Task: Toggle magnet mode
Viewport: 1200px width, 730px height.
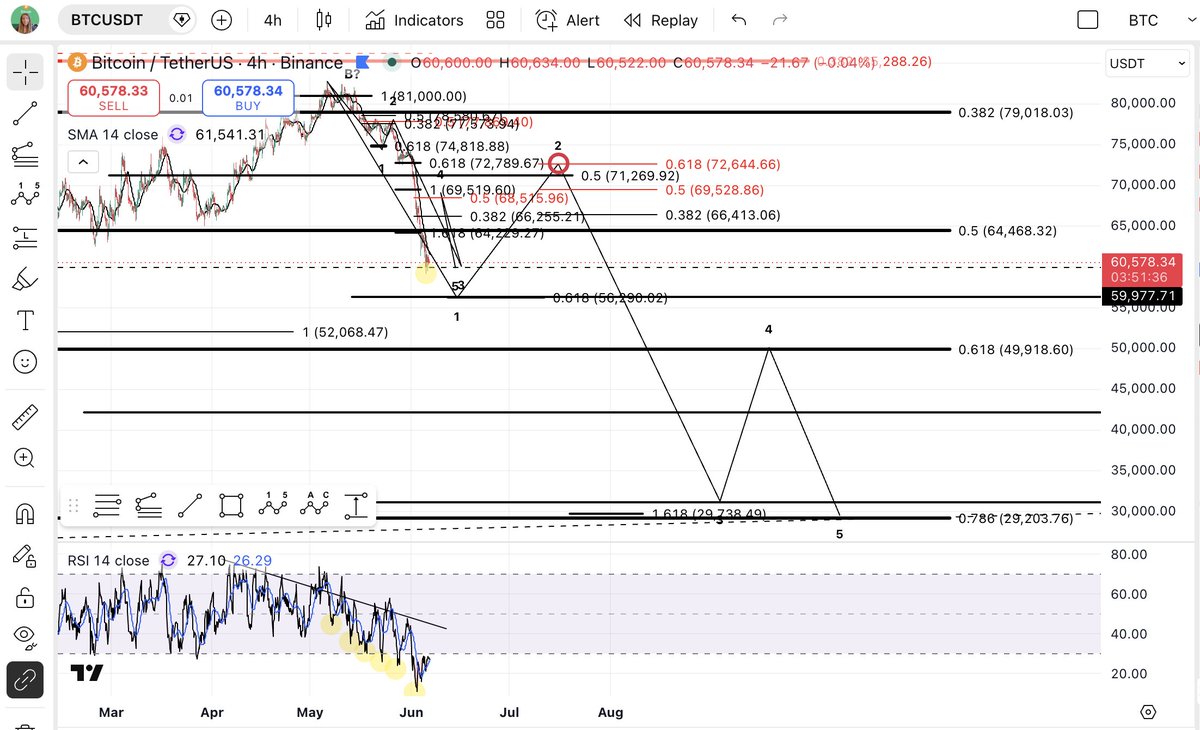Action: (x=25, y=513)
